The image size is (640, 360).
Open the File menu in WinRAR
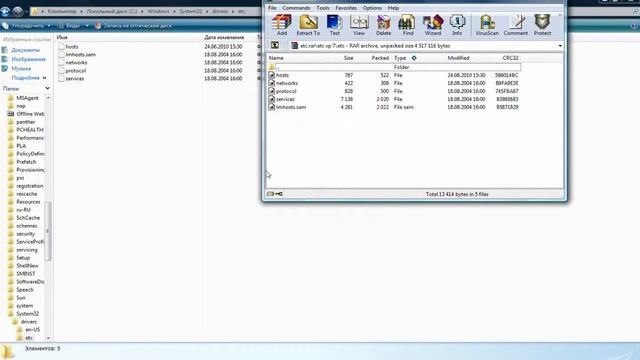[272, 8]
